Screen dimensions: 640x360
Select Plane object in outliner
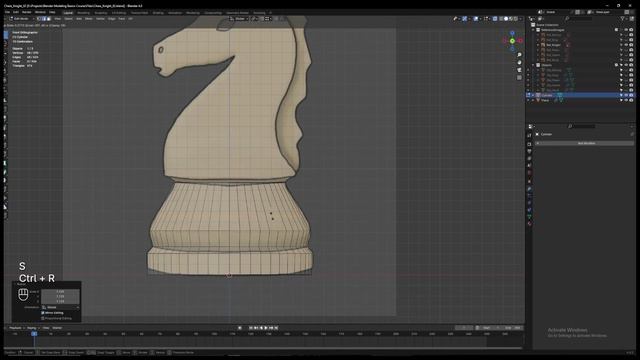point(545,100)
